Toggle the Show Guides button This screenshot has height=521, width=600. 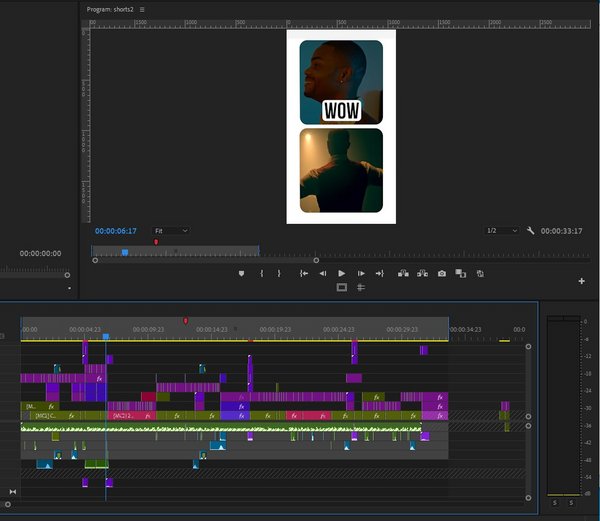pos(361,287)
